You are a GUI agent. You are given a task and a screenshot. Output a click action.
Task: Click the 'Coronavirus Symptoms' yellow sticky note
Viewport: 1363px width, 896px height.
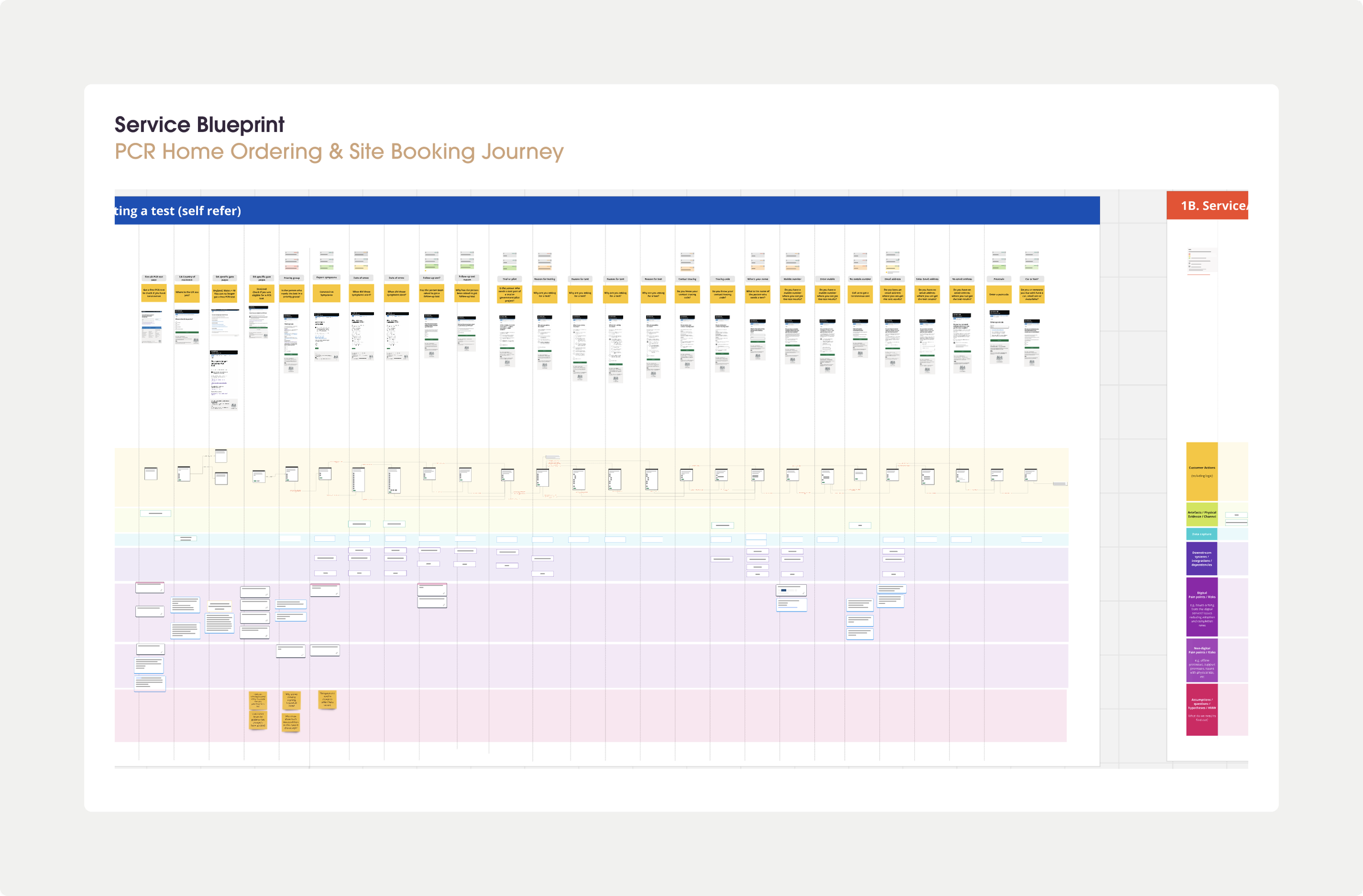point(327,293)
